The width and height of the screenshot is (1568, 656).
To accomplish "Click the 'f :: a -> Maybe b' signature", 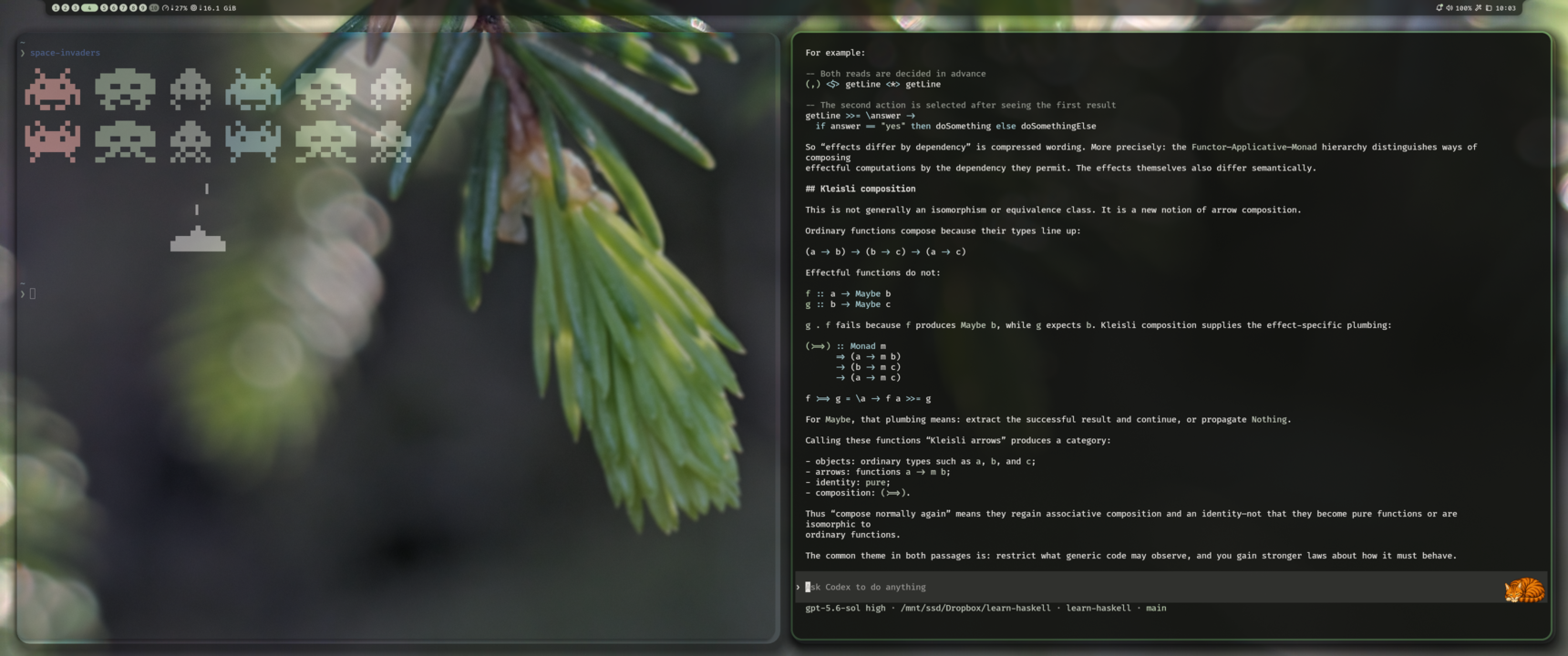I will pyautogui.click(x=848, y=293).
